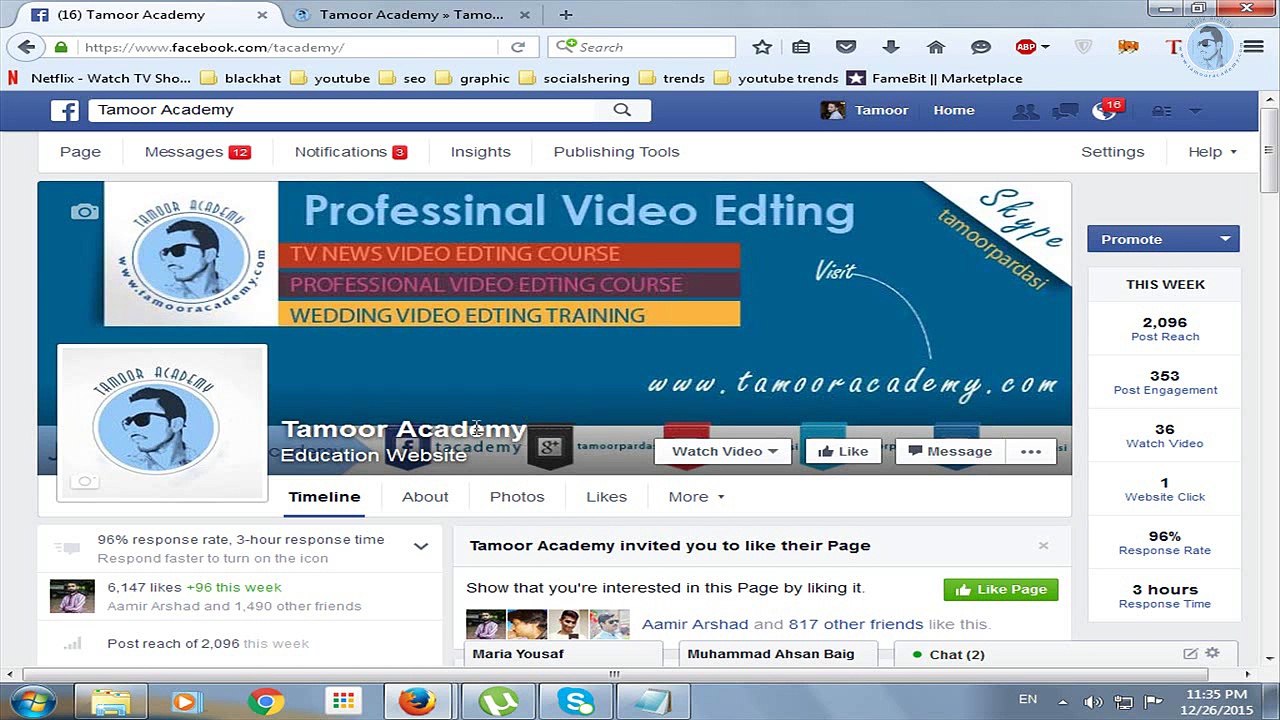Screen dimensions: 1280x720
Task: Go to Facebook Home link
Action: click(x=954, y=111)
